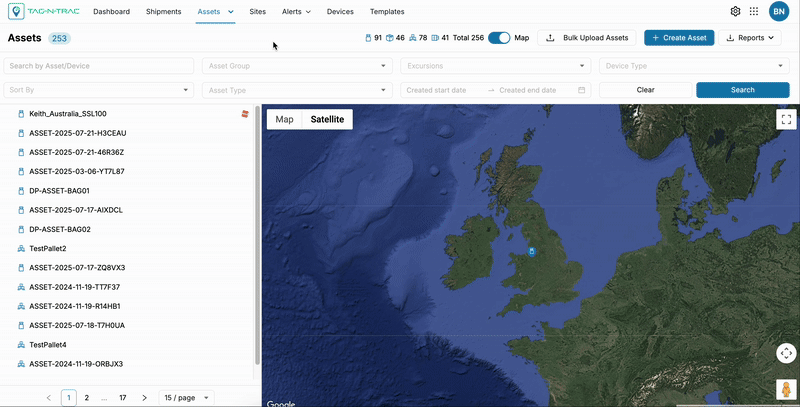Image resolution: width=800 pixels, height=407 pixels.
Task: Select page 1 in pagination
Action: point(69,398)
